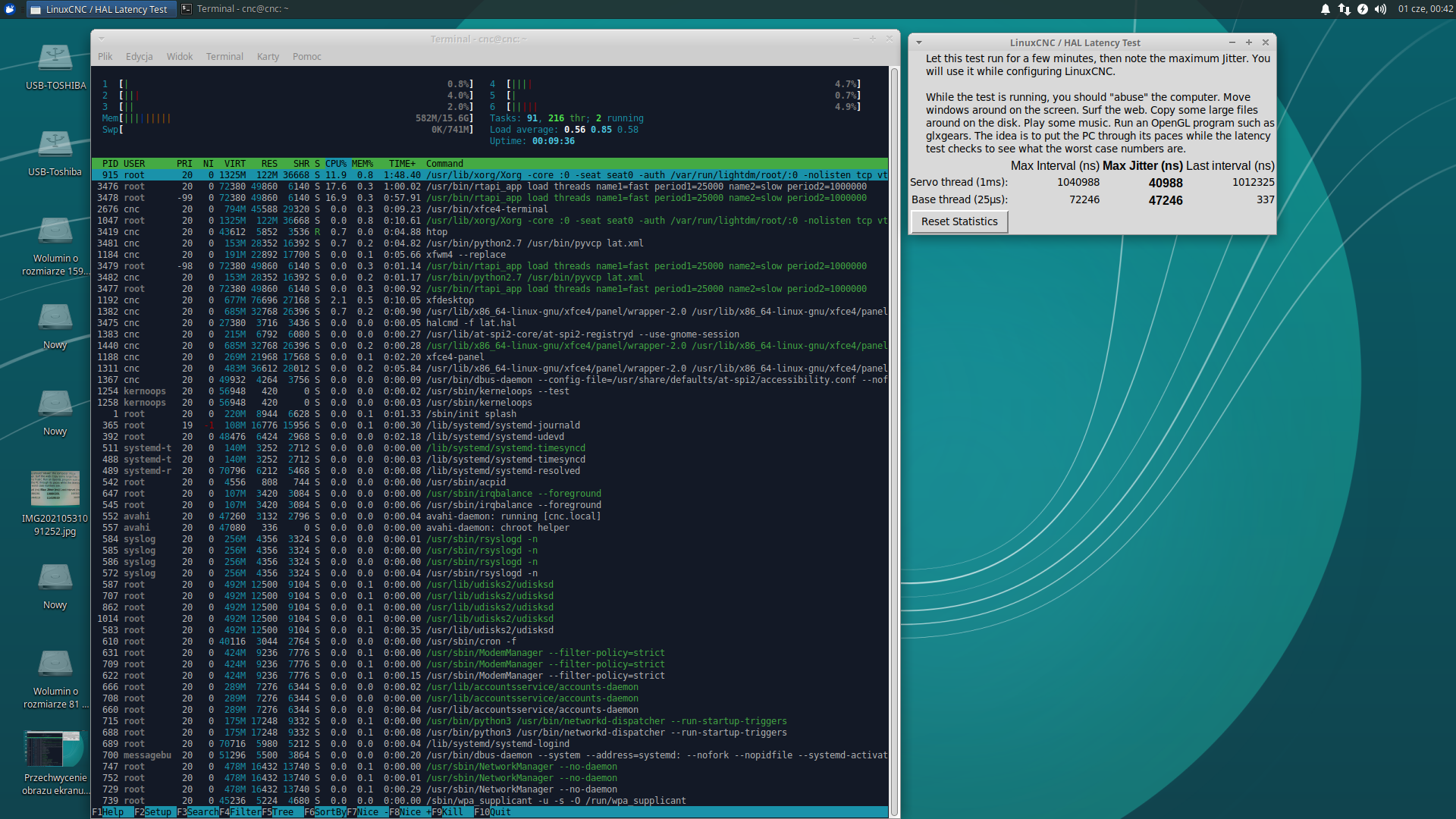
Task: Sort htop by TIME+ column header
Action: 402,164
